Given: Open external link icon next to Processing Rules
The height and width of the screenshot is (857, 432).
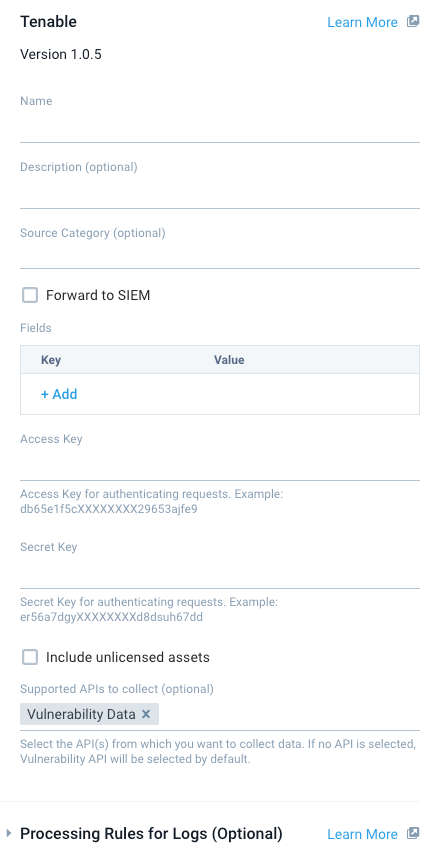Looking at the screenshot, I should click(413, 833).
